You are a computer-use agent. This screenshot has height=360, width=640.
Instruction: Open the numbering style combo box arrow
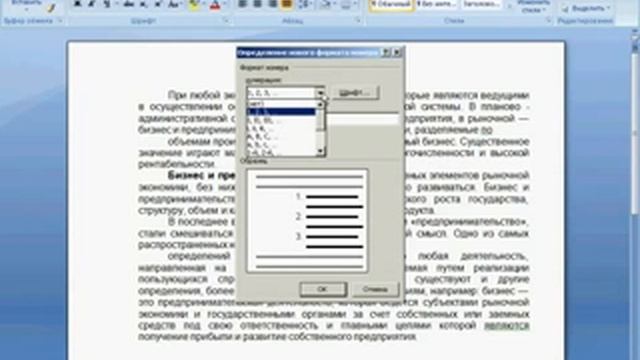320,93
